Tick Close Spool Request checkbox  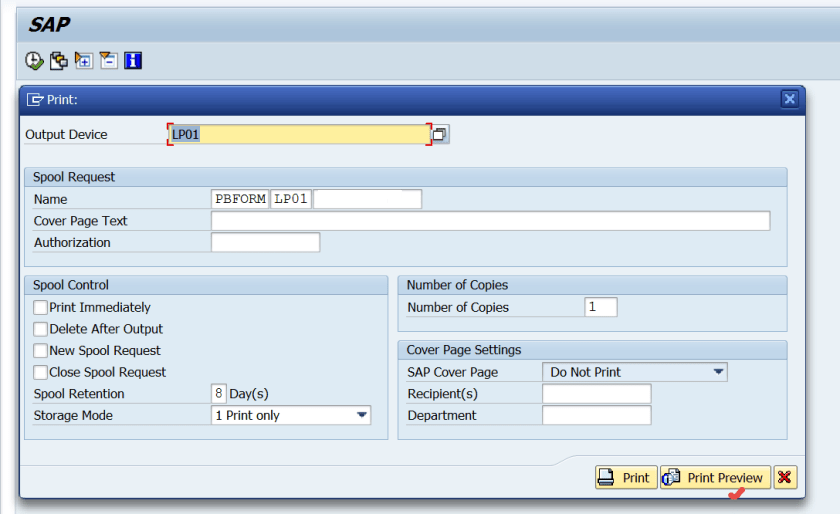pyautogui.click(x=40, y=372)
